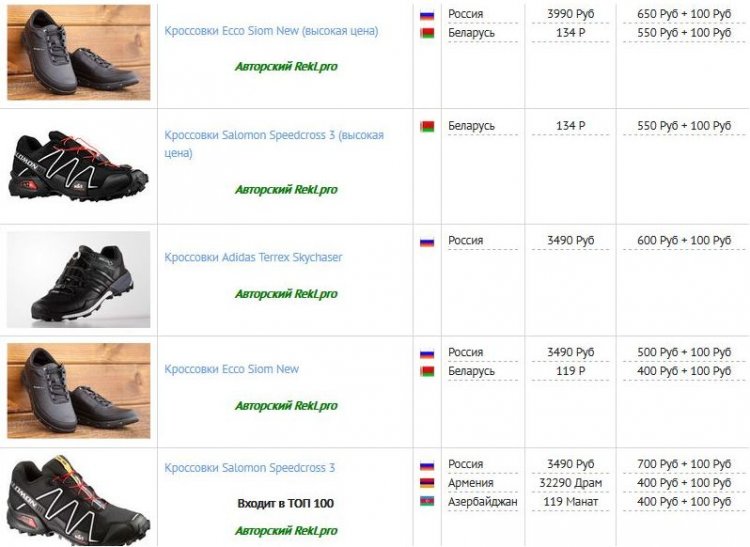750x547 pixels.
Task: Click Russia flag in Ecco Siom New (высокая цена) row
Action: pyautogui.click(x=427, y=14)
